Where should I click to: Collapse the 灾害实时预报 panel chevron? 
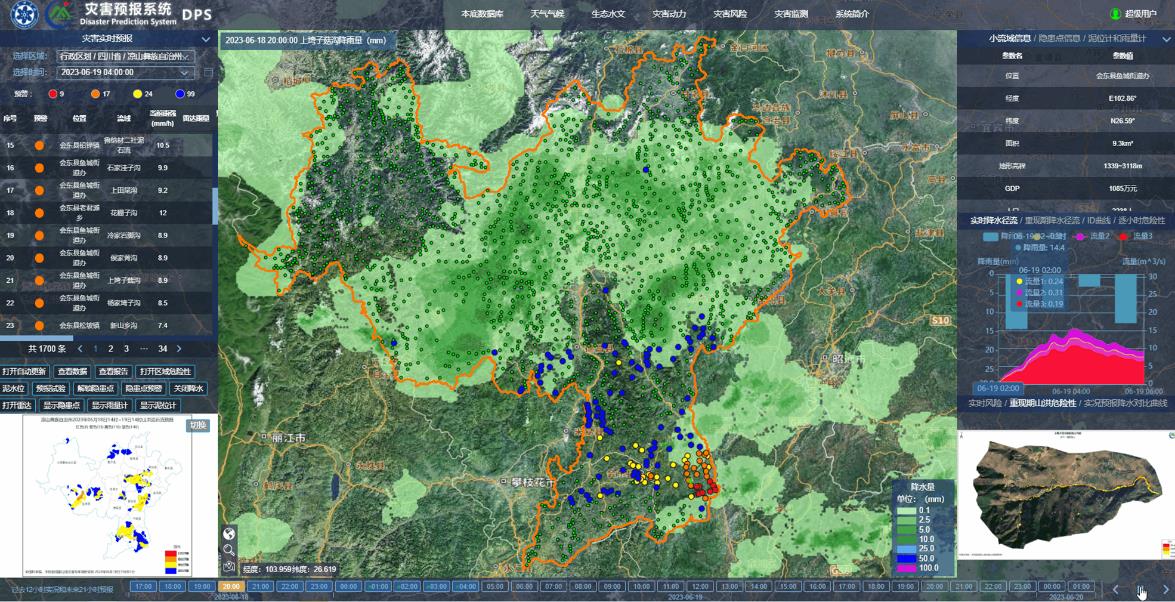[x=205, y=39]
